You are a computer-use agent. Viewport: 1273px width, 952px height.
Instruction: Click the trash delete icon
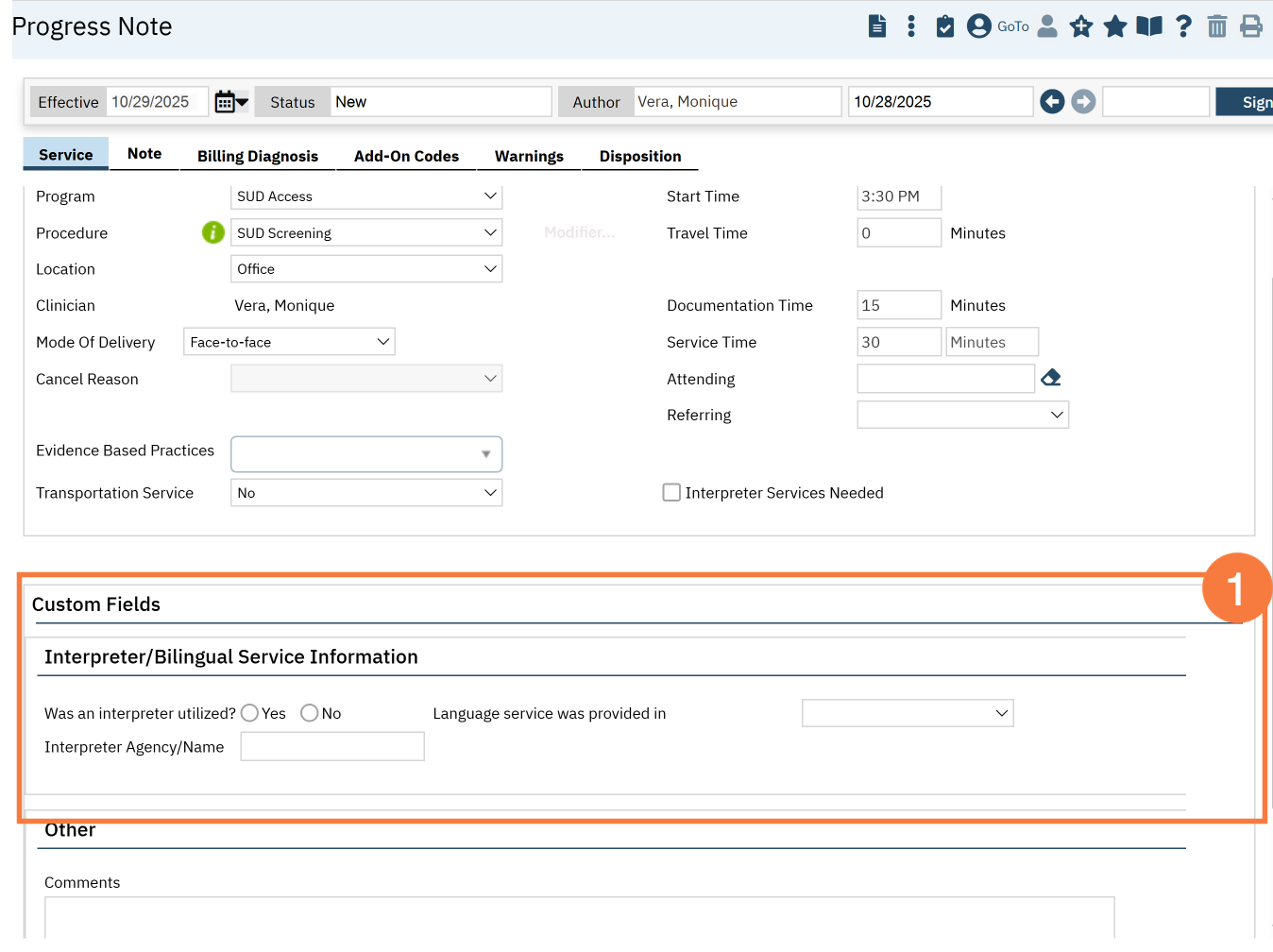point(1216,26)
